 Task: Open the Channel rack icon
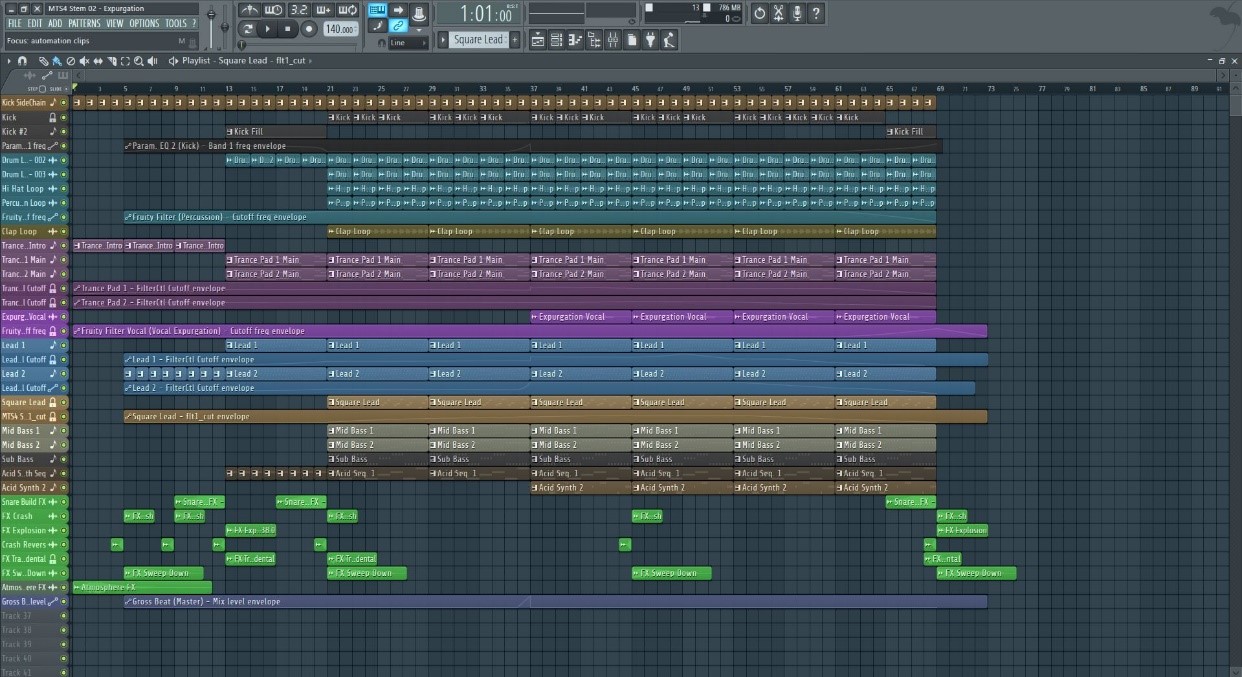(557, 40)
